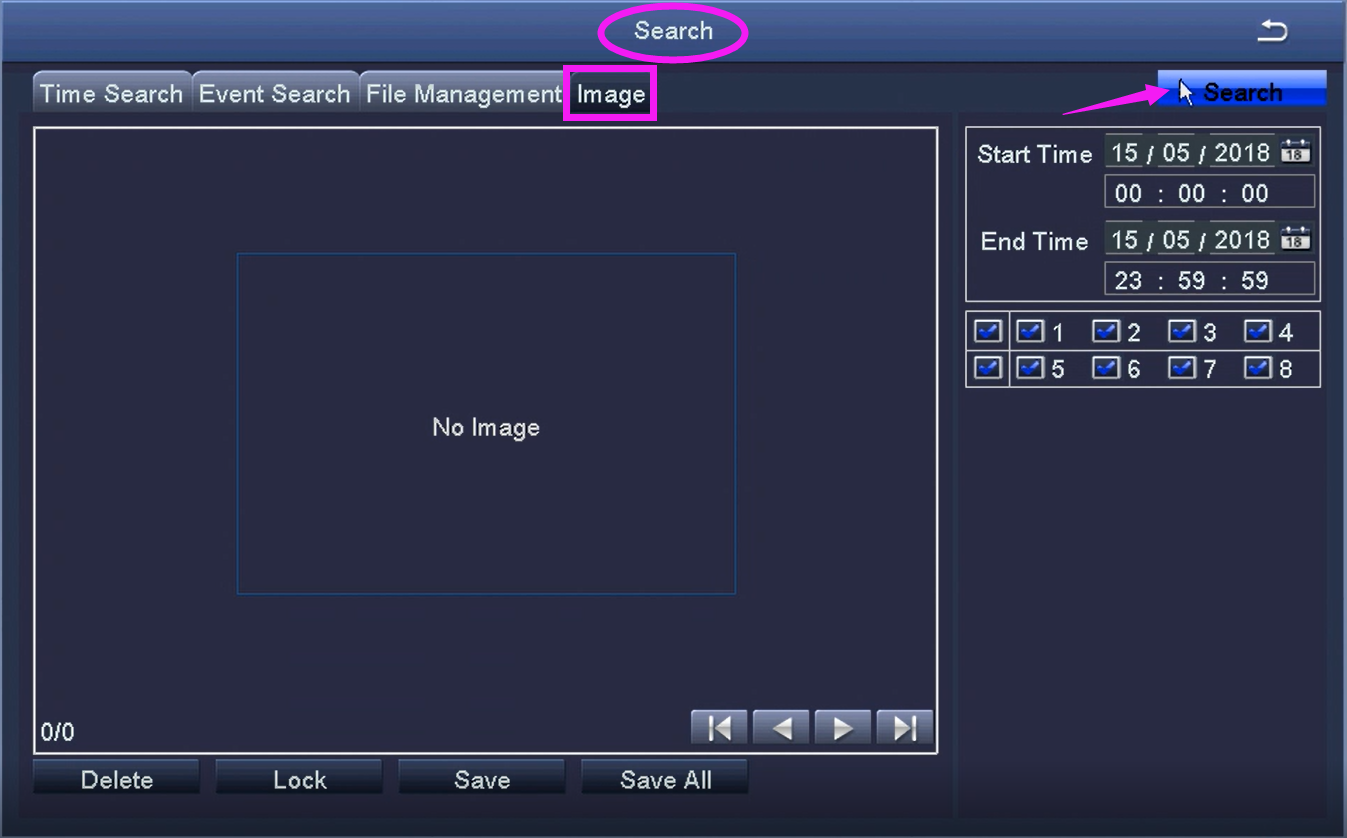Select the Image tab

(x=611, y=94)
